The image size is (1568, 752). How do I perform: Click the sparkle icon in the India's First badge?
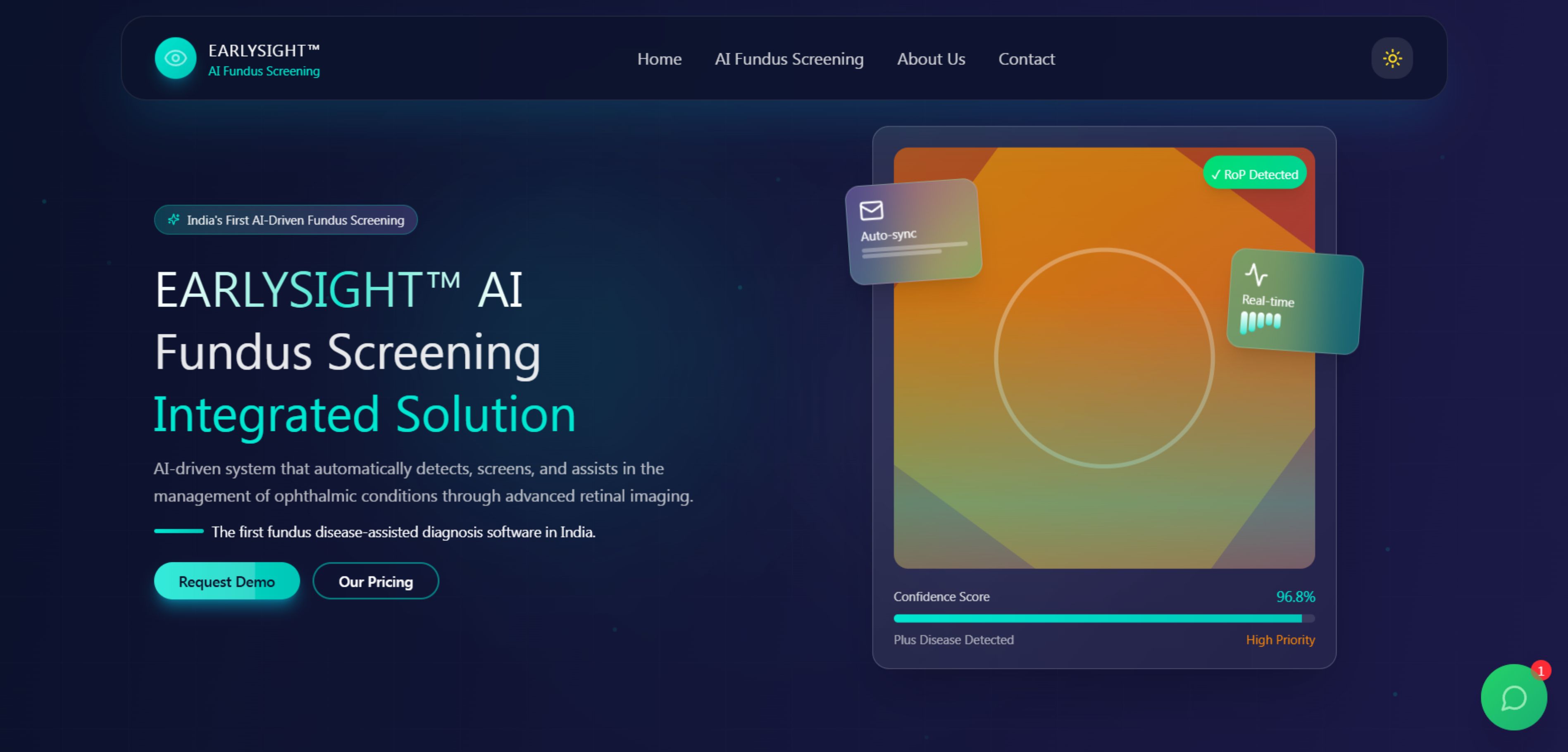tap(174, 220)
